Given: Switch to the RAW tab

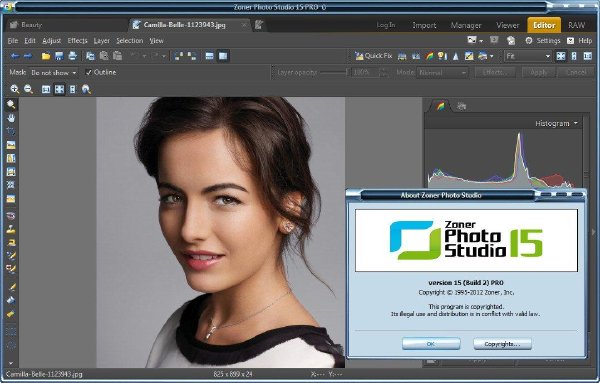Looking at the screenshot, I should (576, 25).
